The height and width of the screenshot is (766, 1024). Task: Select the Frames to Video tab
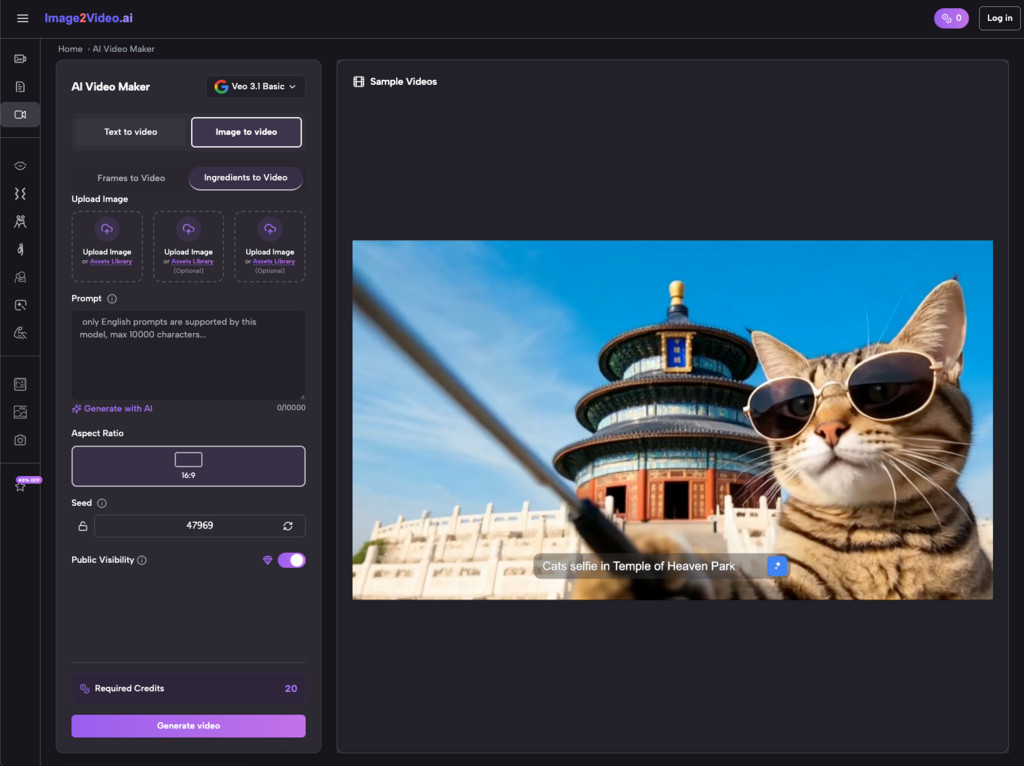point(131,178)
